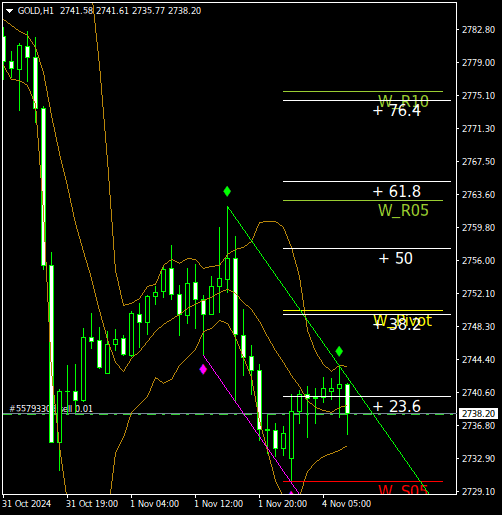
Task: Click the 31 Oct 2024 date label
Action: [27, 504]
